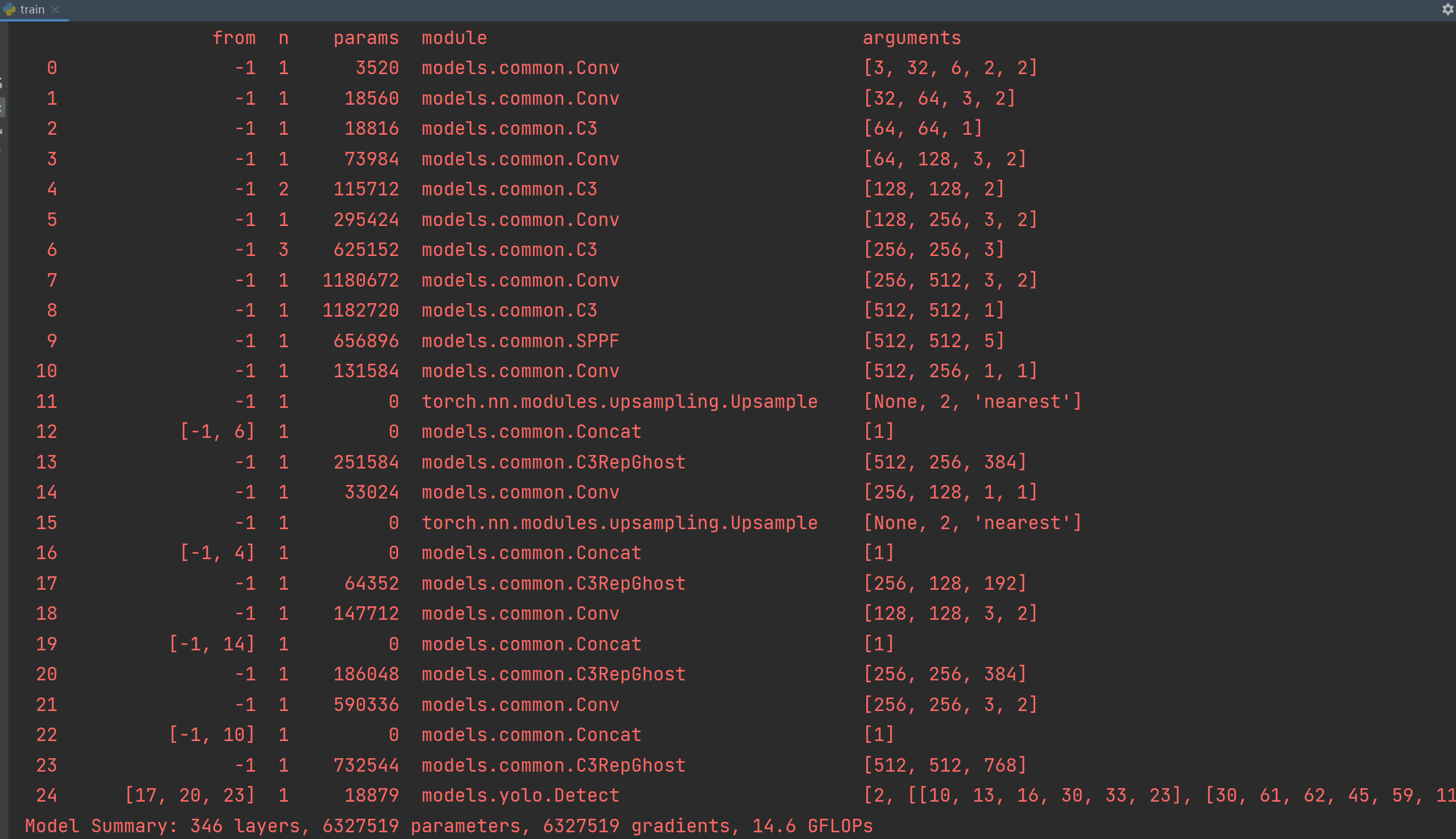Click the models.common.SPPF module entry
1456x839 pixels.
[519, 340]
